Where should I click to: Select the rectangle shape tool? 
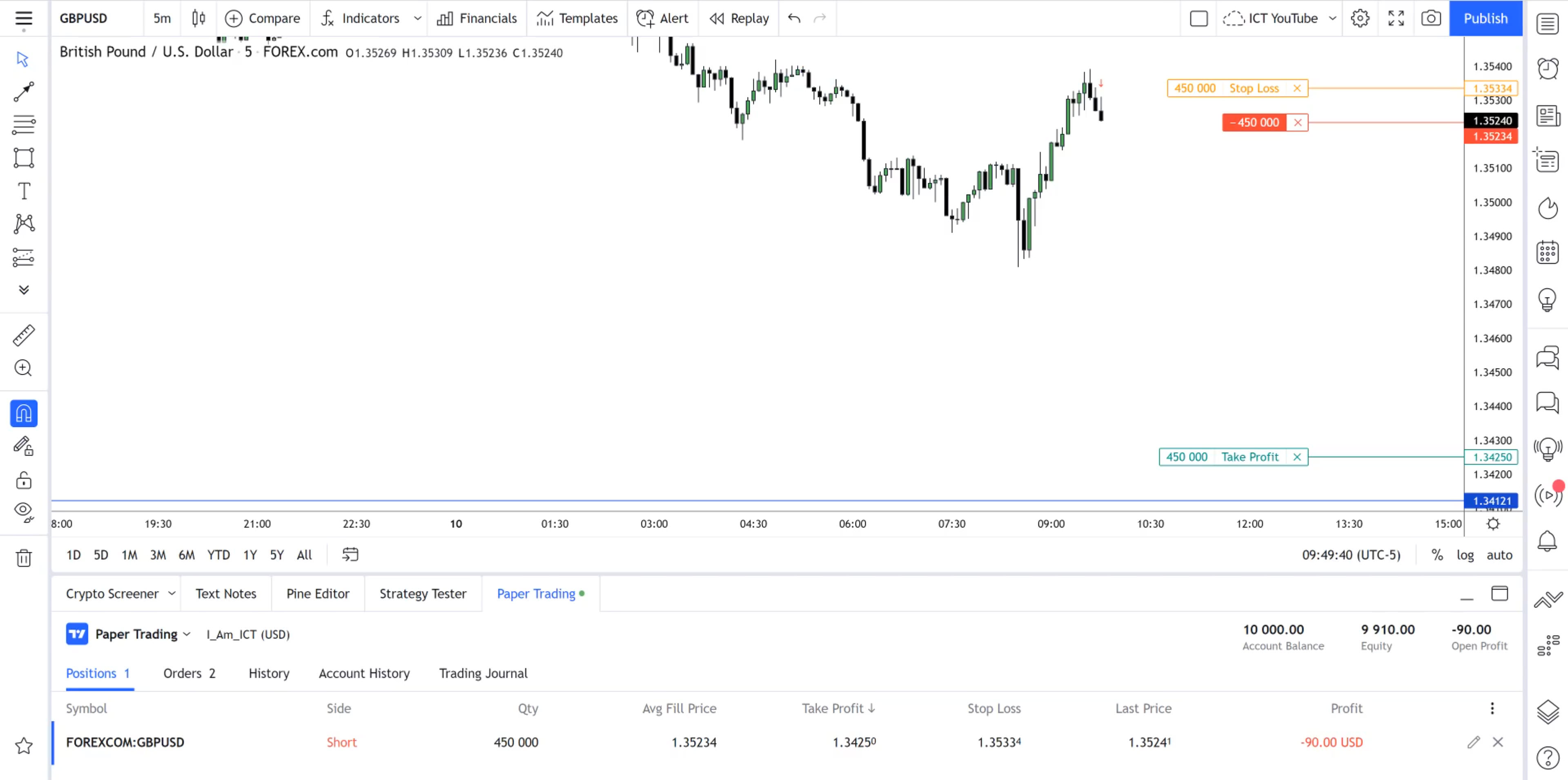(x=24, y=158)
